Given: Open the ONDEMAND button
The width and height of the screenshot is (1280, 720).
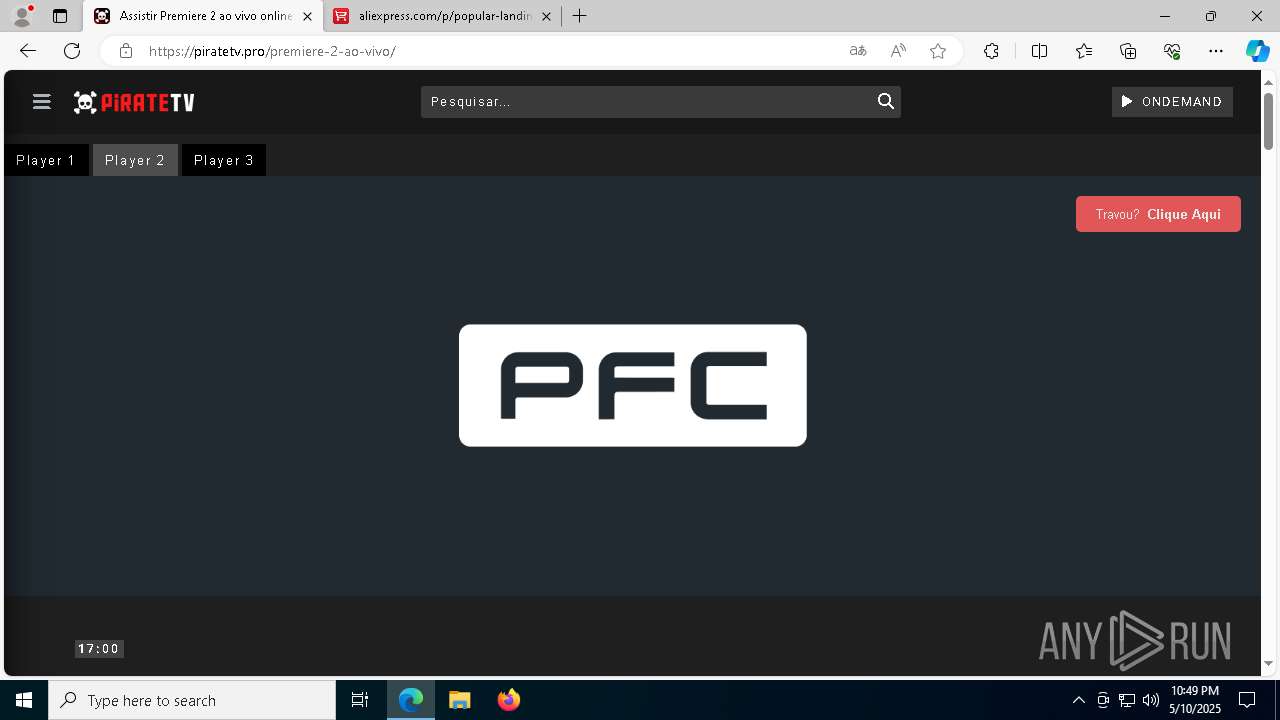Looking at the screenshot, I should 1172,101.
